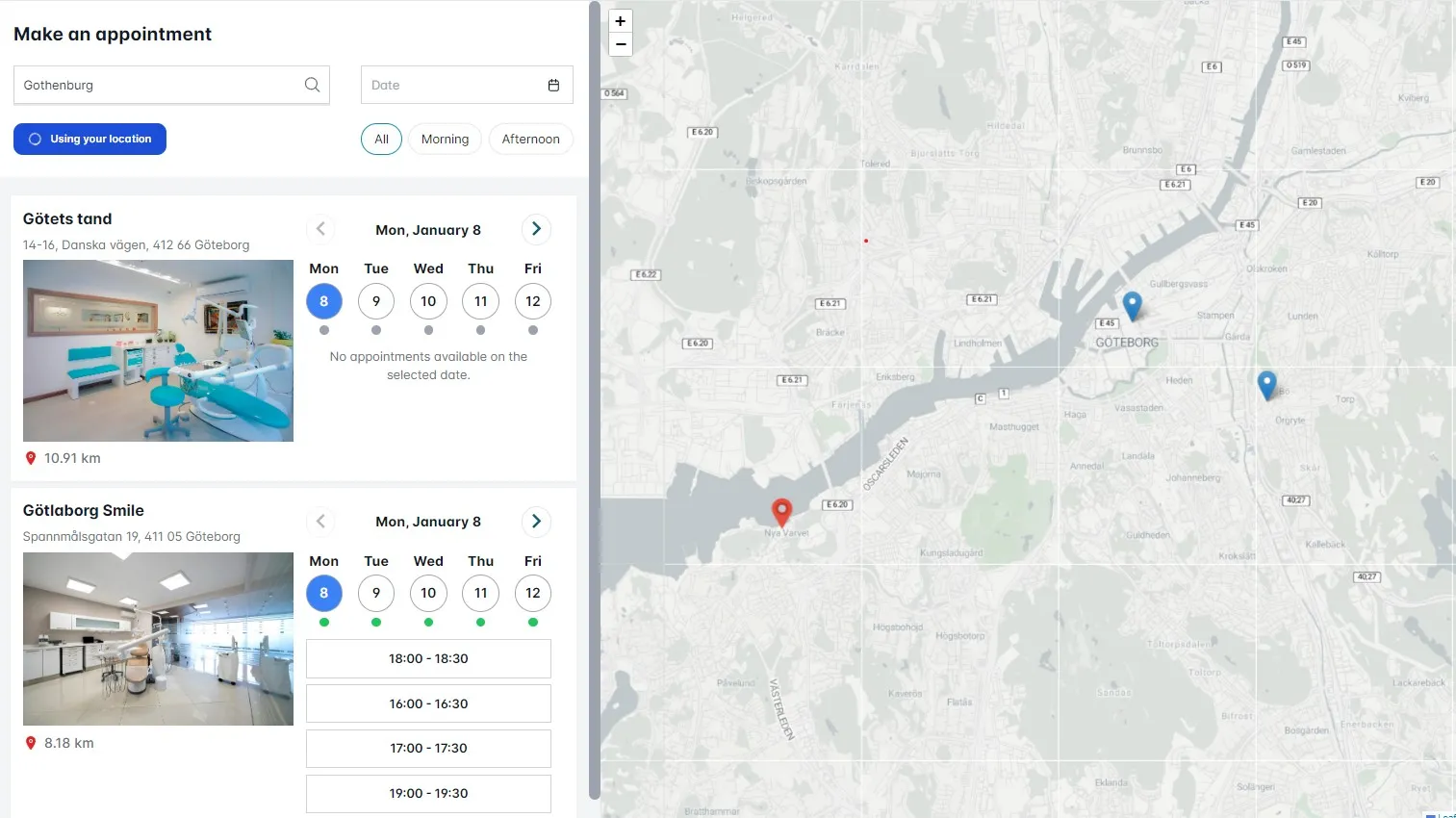The width and height of the screenshot is (1456, 818).
Task: Select the All time filter
Action: pos(381,139)
